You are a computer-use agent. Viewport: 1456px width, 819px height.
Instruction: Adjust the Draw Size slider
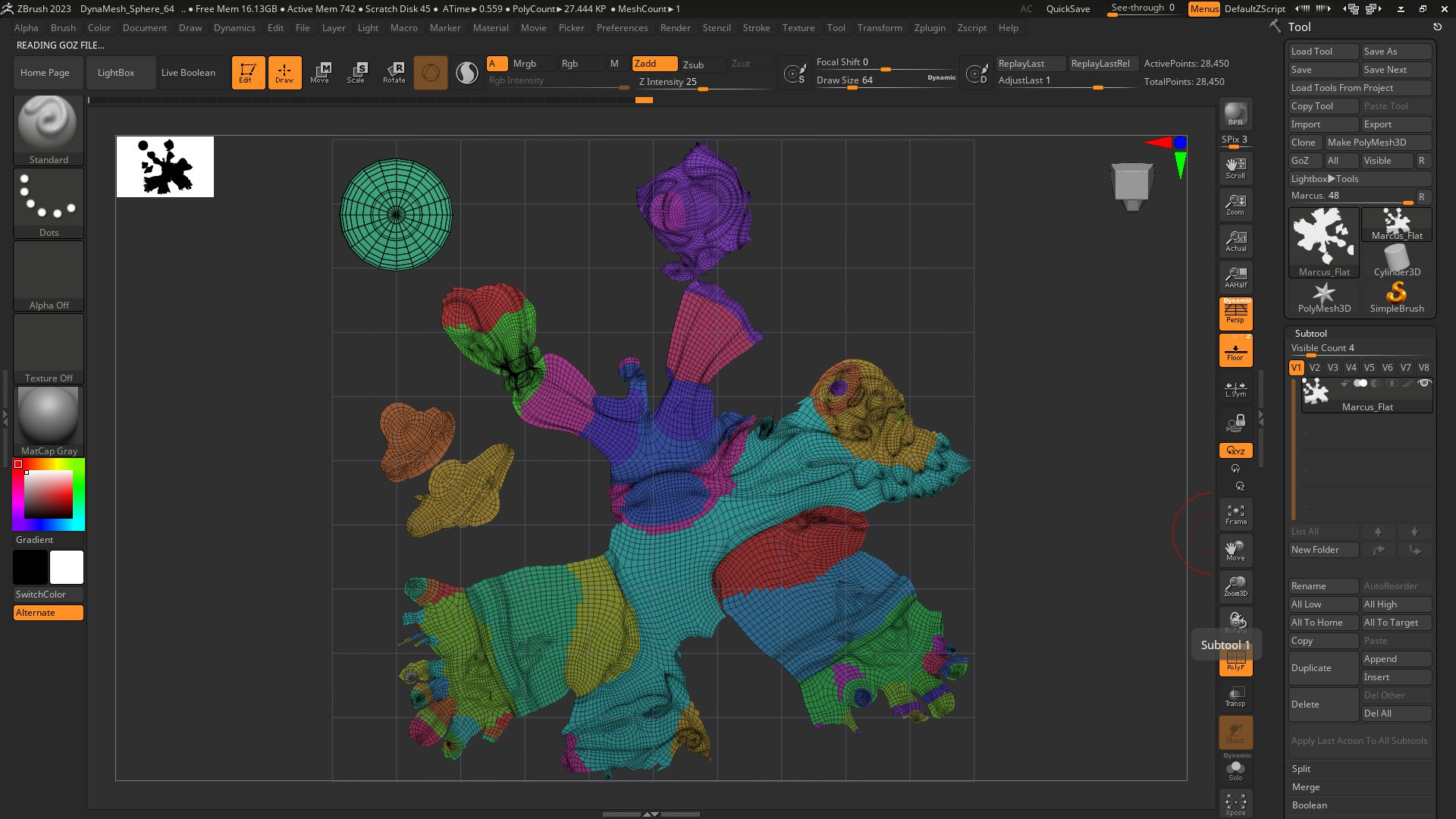885,80
